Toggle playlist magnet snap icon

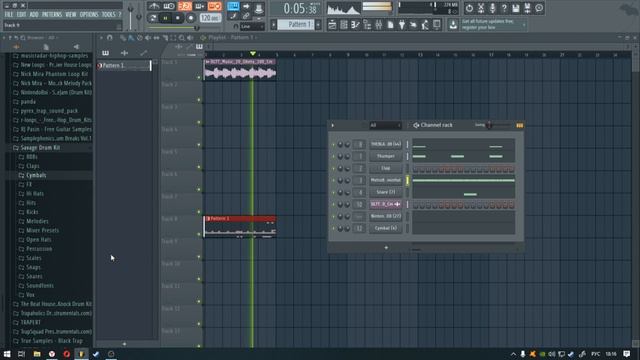[110, 38]
